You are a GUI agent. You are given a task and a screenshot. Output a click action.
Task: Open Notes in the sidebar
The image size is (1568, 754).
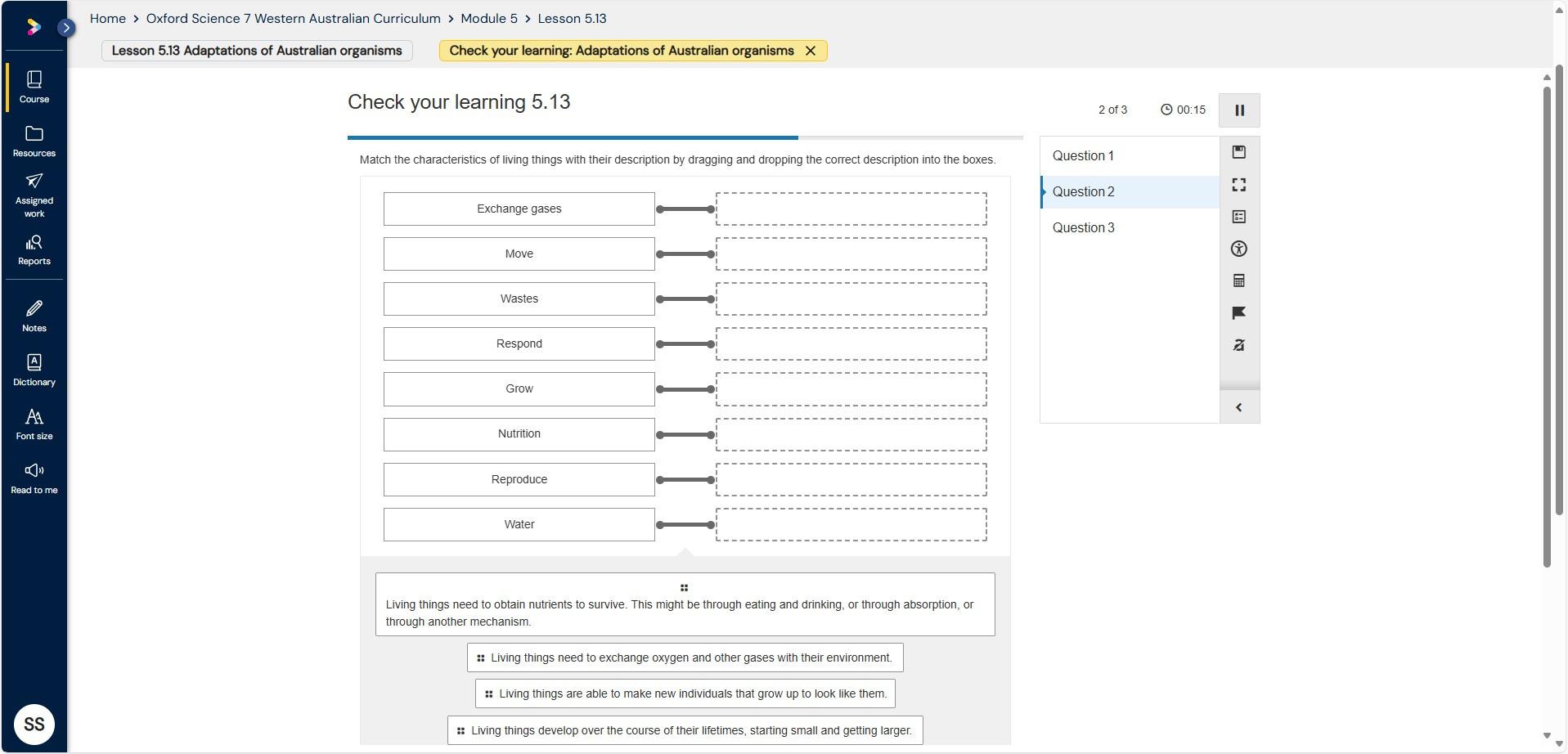click(x=34, y=316)
